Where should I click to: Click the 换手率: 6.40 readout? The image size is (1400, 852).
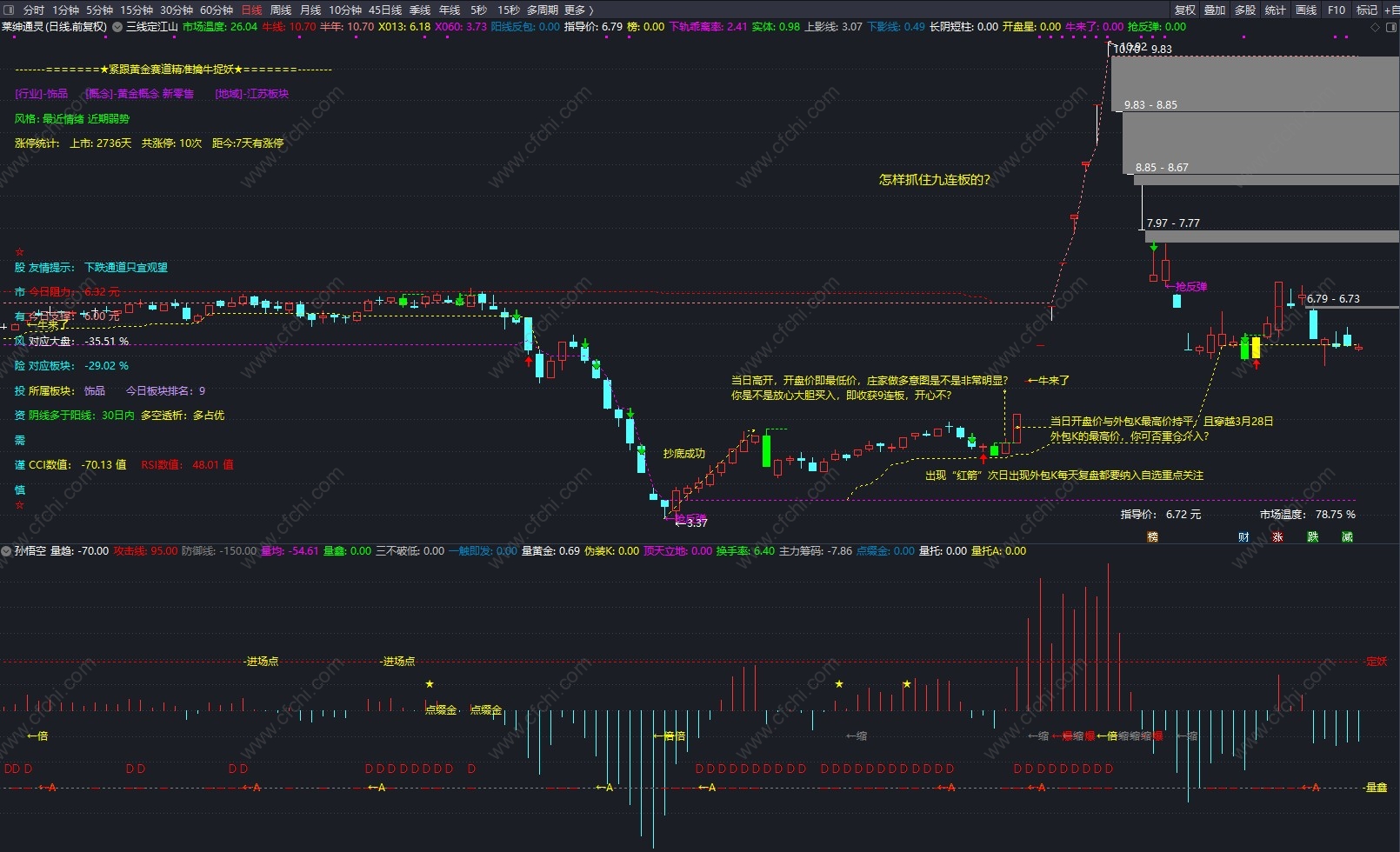(x=745, y=551)
